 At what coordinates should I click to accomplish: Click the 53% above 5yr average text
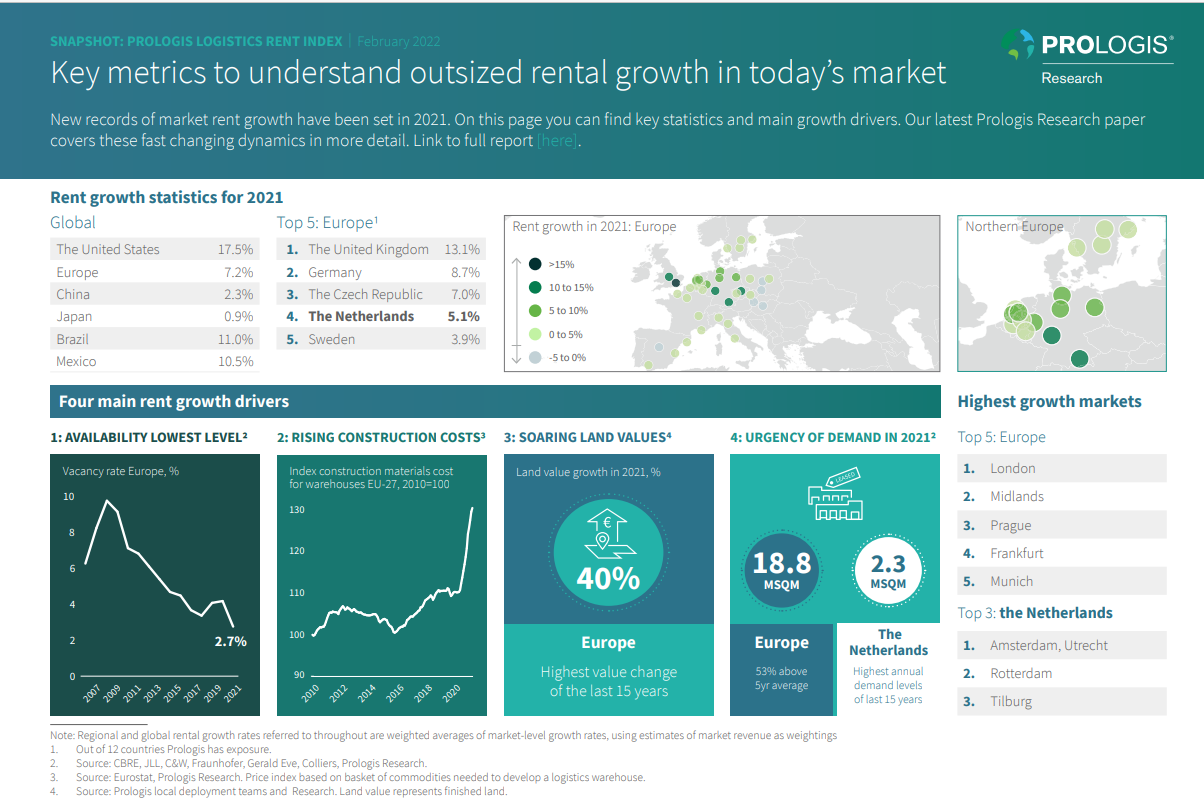781,678
